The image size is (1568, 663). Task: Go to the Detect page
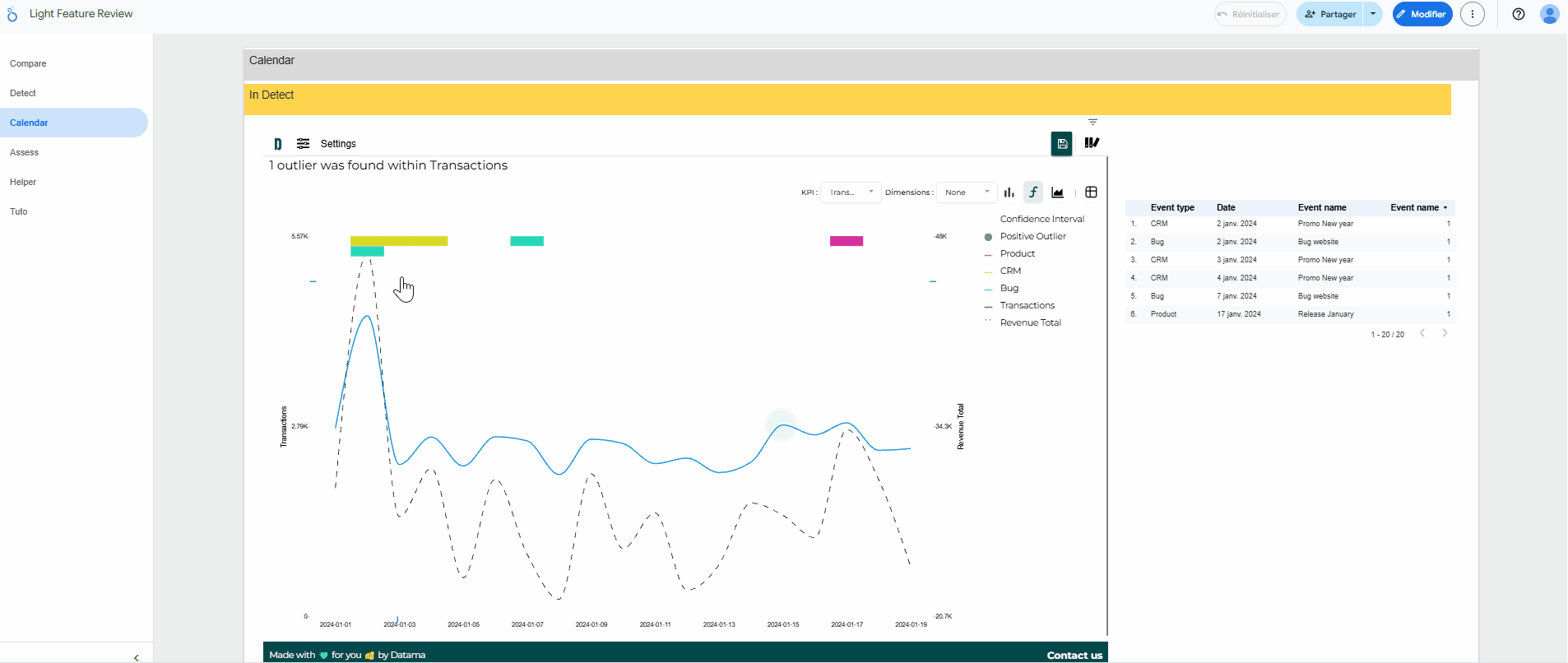(23, 93)
